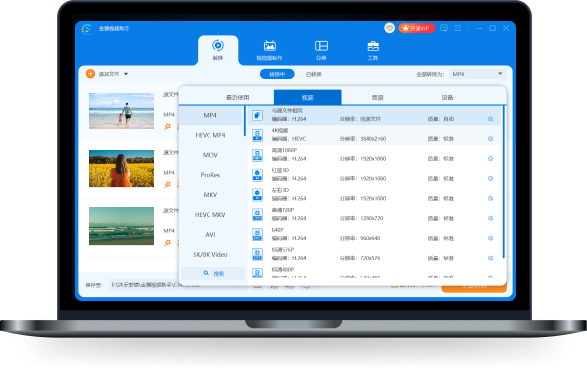Viewport: 587px width, 371px height.
Task: Open the toolbox briefcase icon
Action: pyautogui.click(x=373, y=46)
